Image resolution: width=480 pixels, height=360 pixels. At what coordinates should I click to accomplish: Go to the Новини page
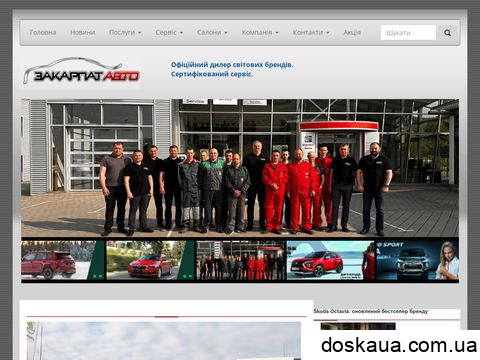82,32
